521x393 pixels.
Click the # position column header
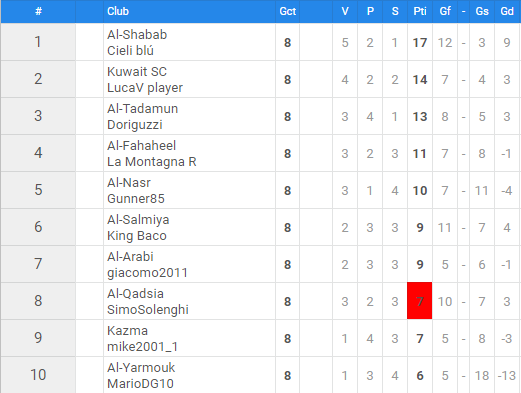(x=38, y=11)
